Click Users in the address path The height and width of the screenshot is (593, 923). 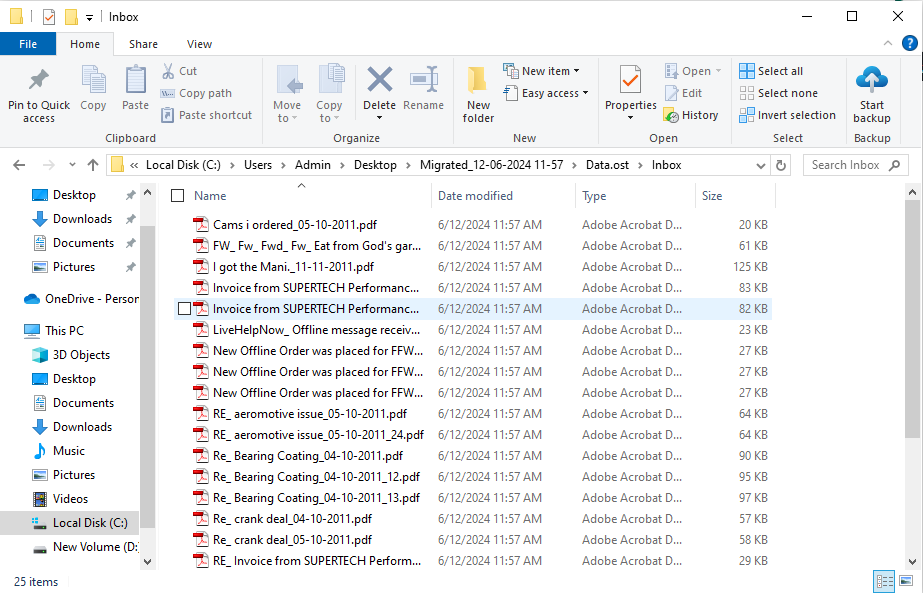coord(258,165)
